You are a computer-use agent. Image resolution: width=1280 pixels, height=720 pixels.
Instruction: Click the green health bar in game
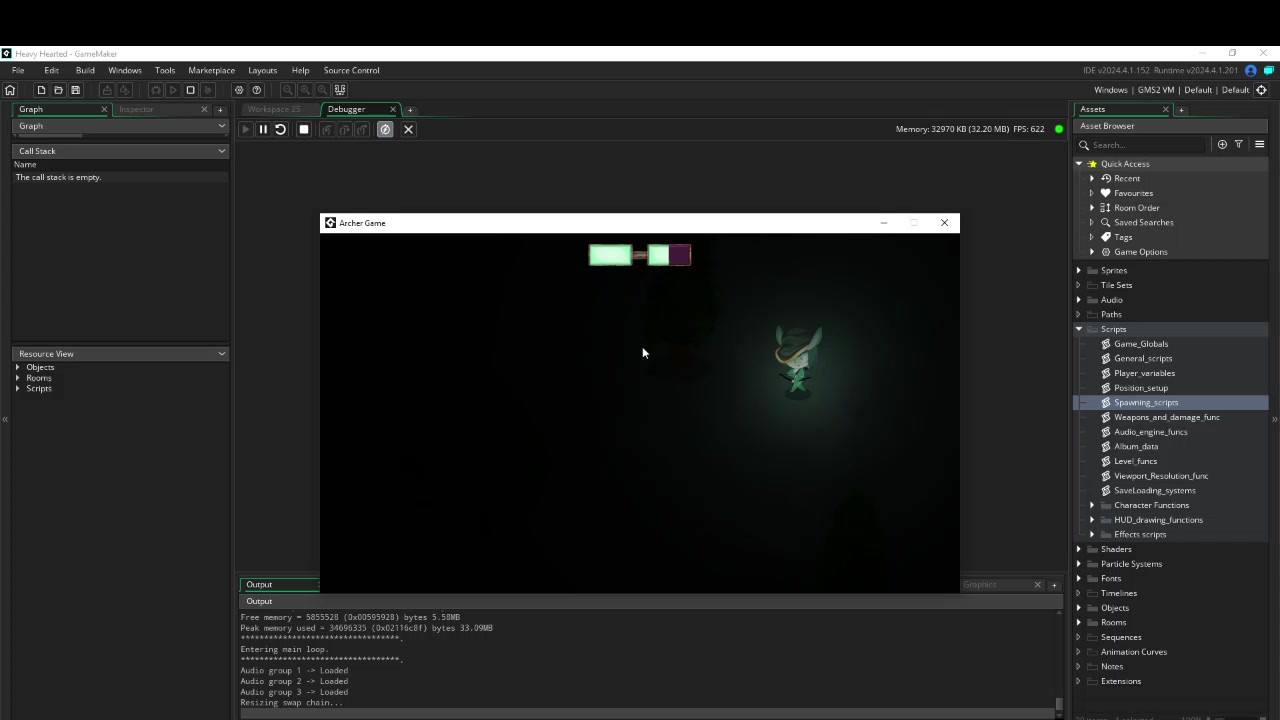pos(610,255)
